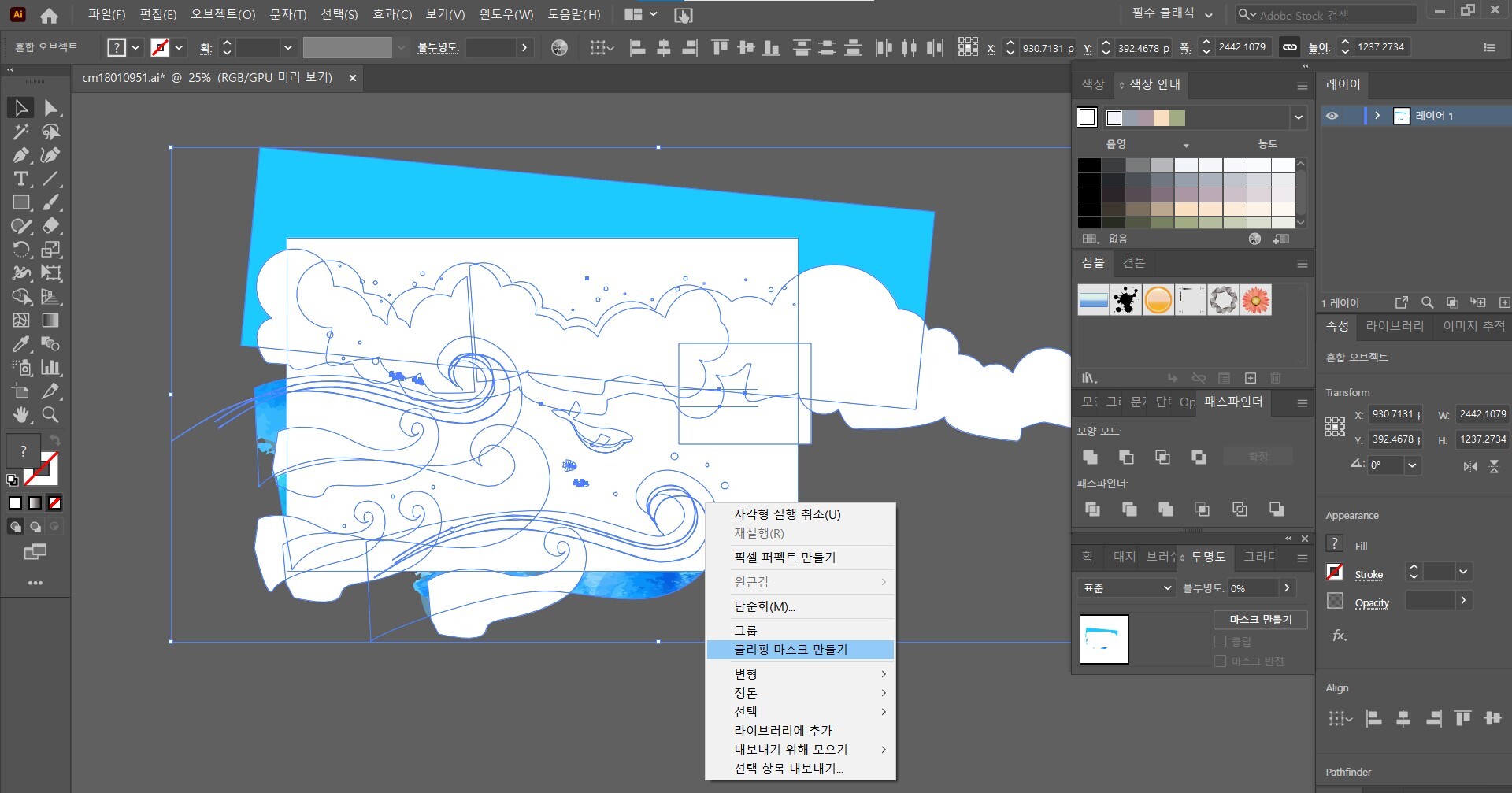Click the 마스크 만들기 button
This screenshot has height=793, width=1512.
pos(1260,620)
